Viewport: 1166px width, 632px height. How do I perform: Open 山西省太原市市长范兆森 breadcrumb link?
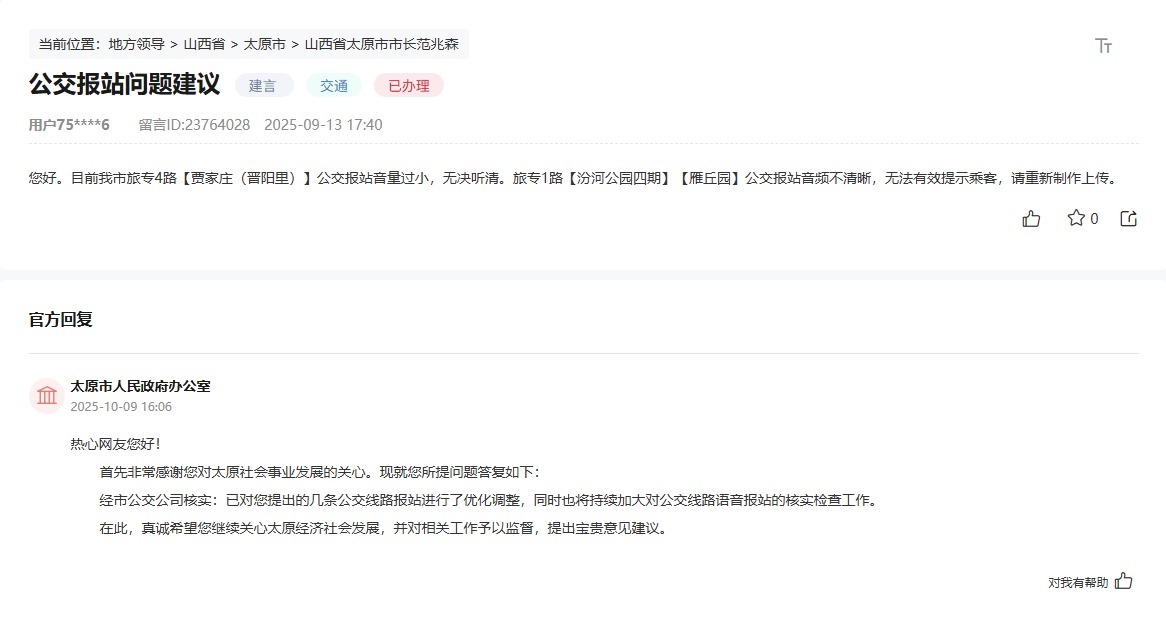coord(381,45)
